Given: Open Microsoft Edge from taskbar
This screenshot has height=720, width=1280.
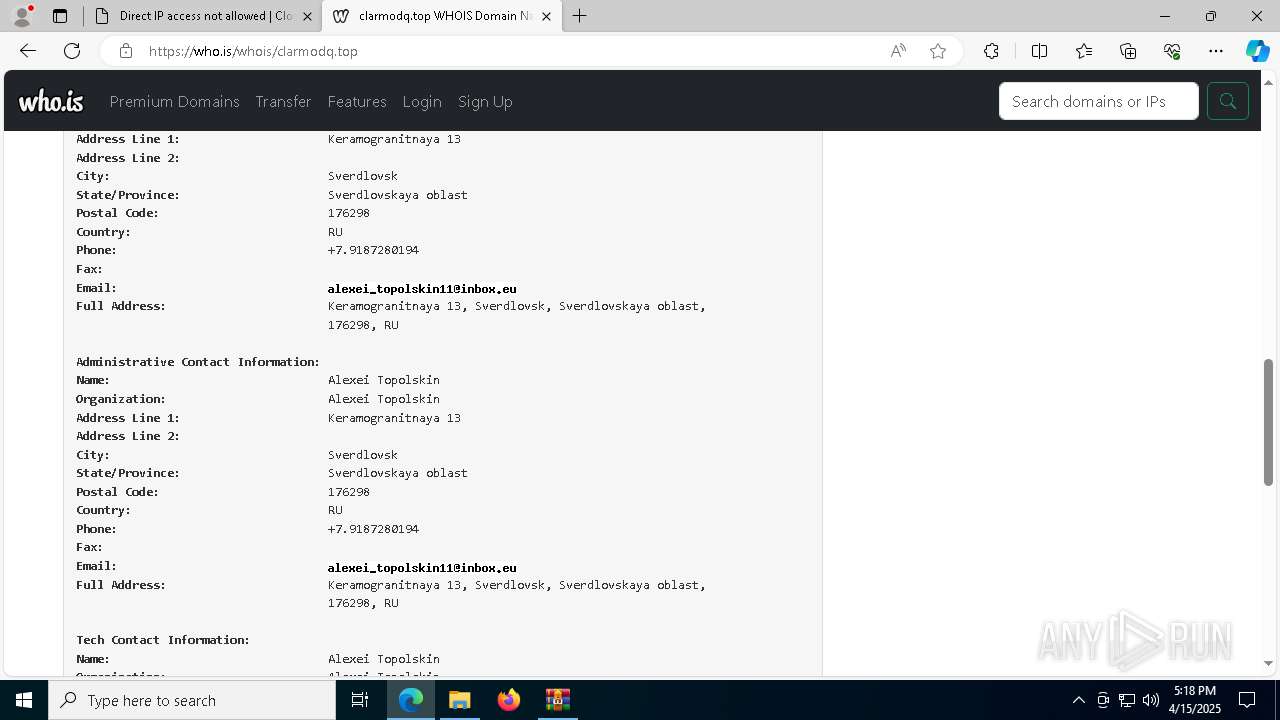Looking at the screenshot, I should click(x=411, y=700).
